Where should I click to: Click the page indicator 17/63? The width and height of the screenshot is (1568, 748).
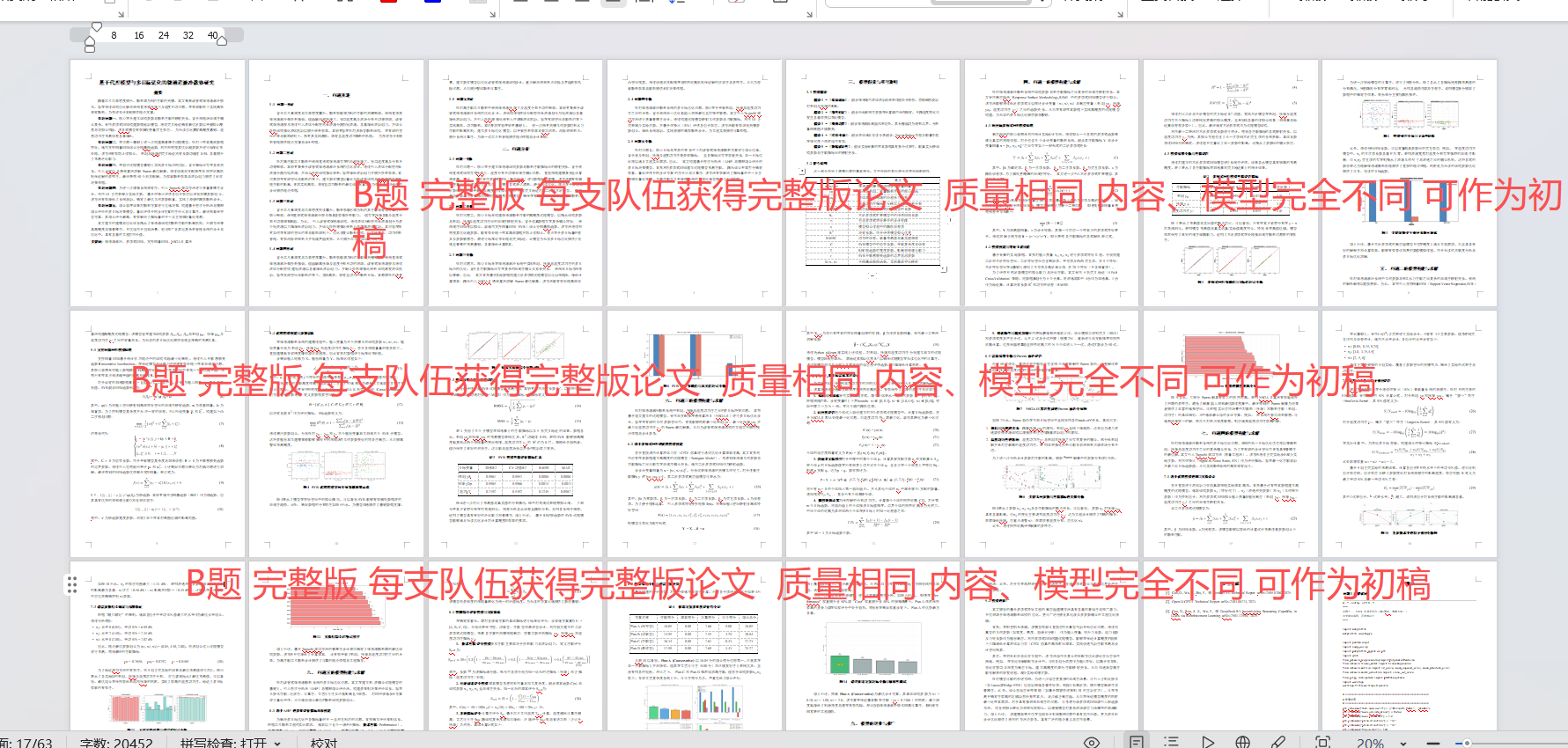[26, 743]
